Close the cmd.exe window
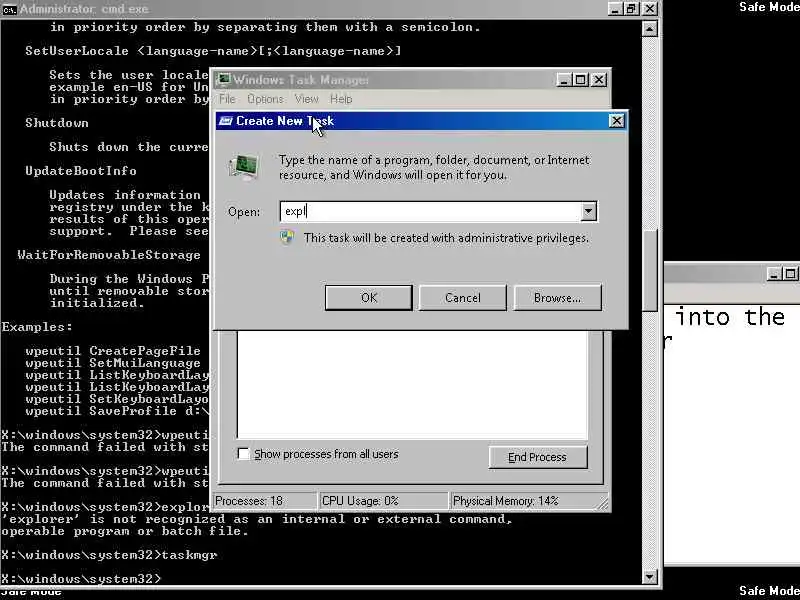800x600 pixels. click(x=649, y=9)
